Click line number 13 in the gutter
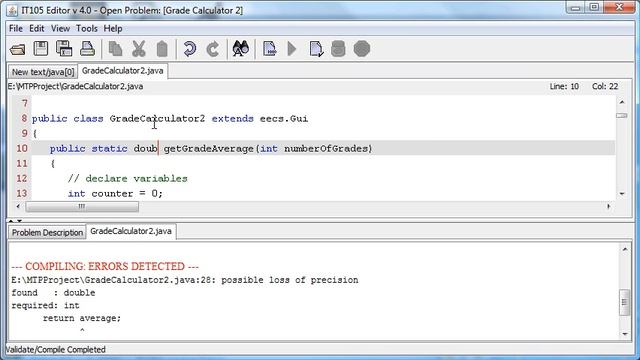The width and height of the screenshot is (640, 360). (22, 193)
